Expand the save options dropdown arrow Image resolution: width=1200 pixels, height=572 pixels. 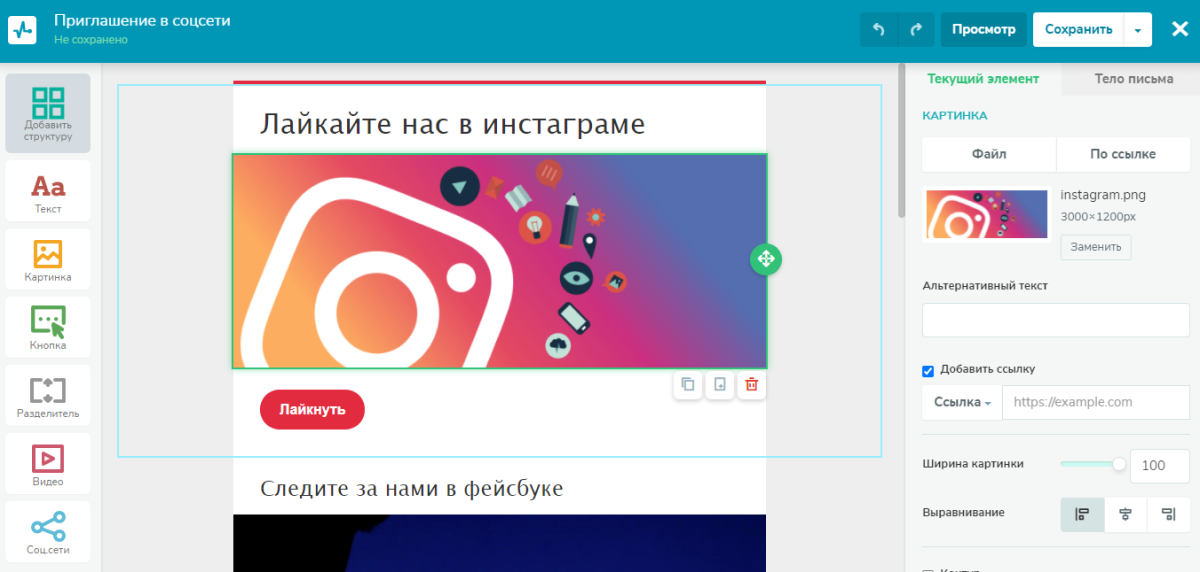1138,30
